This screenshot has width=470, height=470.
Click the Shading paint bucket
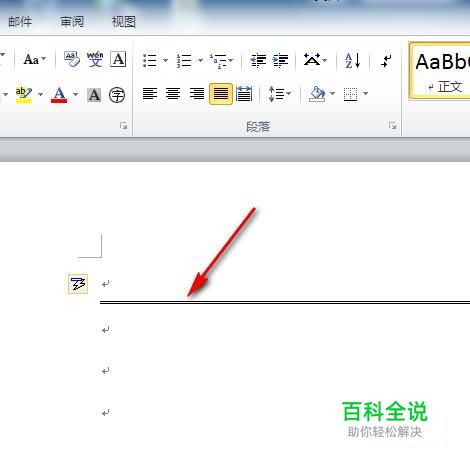(317, 94)
